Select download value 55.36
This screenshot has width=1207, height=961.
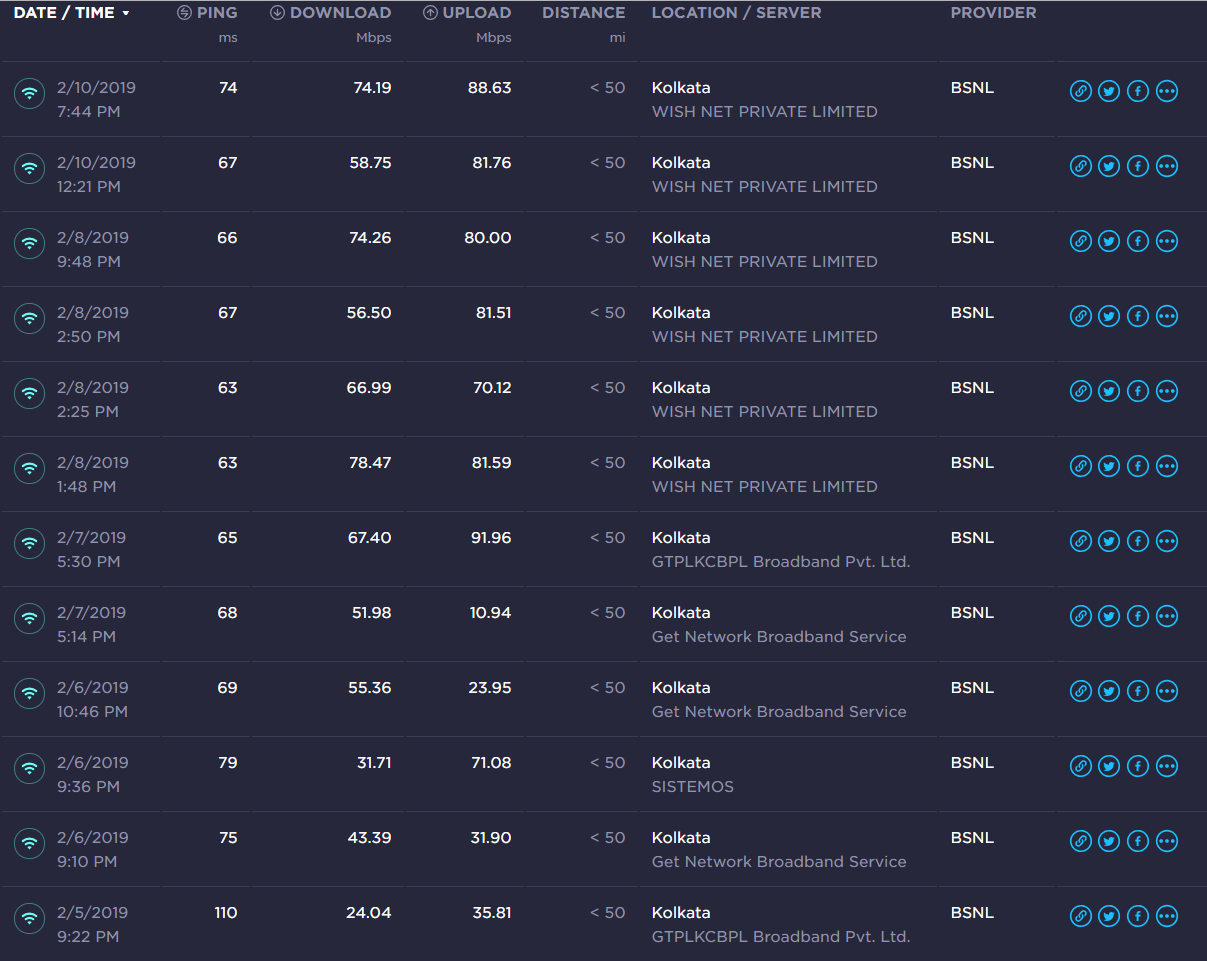pyautogui.click(x=370, y=688)
